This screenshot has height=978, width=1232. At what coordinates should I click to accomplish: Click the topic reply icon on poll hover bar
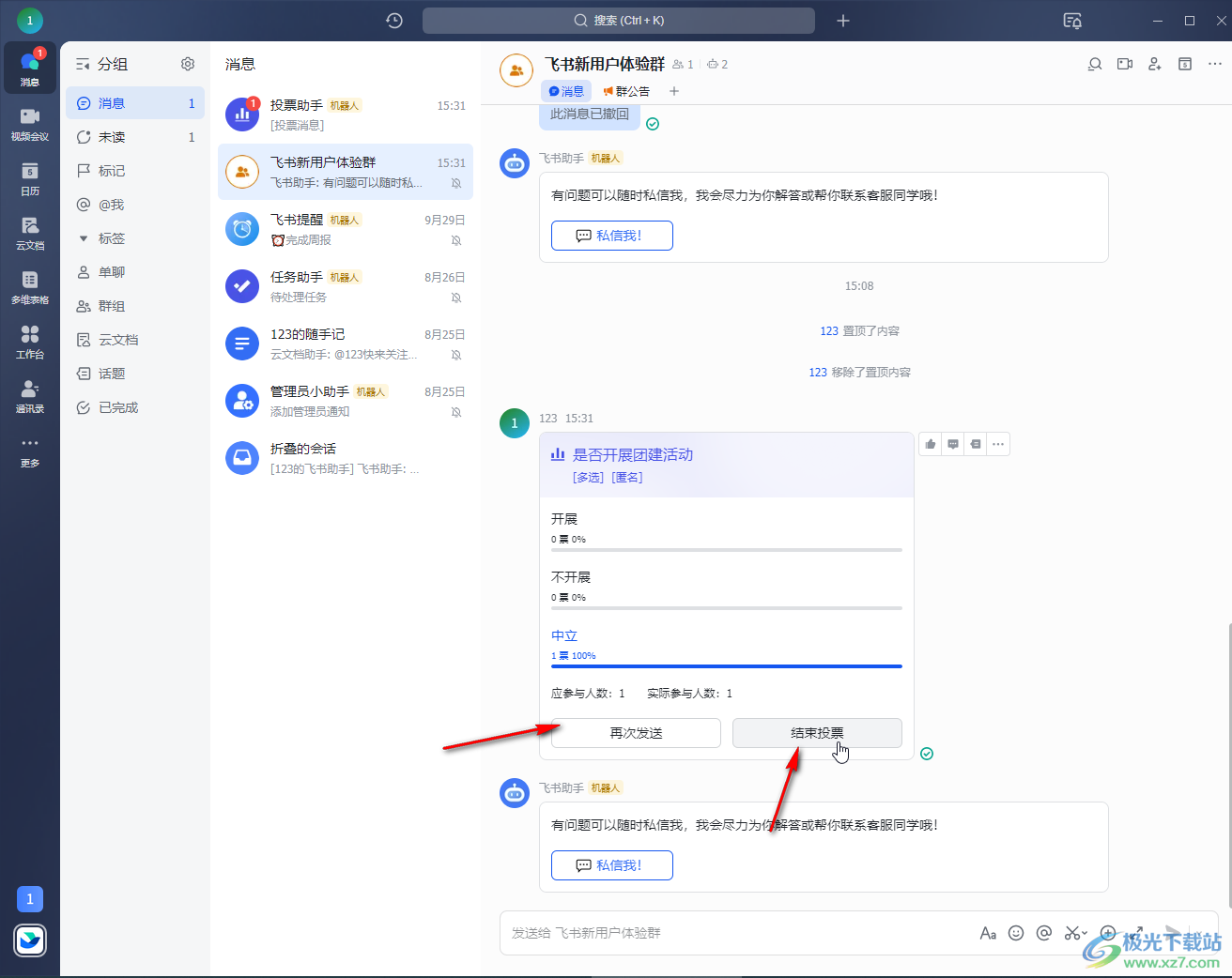(976, 444)
